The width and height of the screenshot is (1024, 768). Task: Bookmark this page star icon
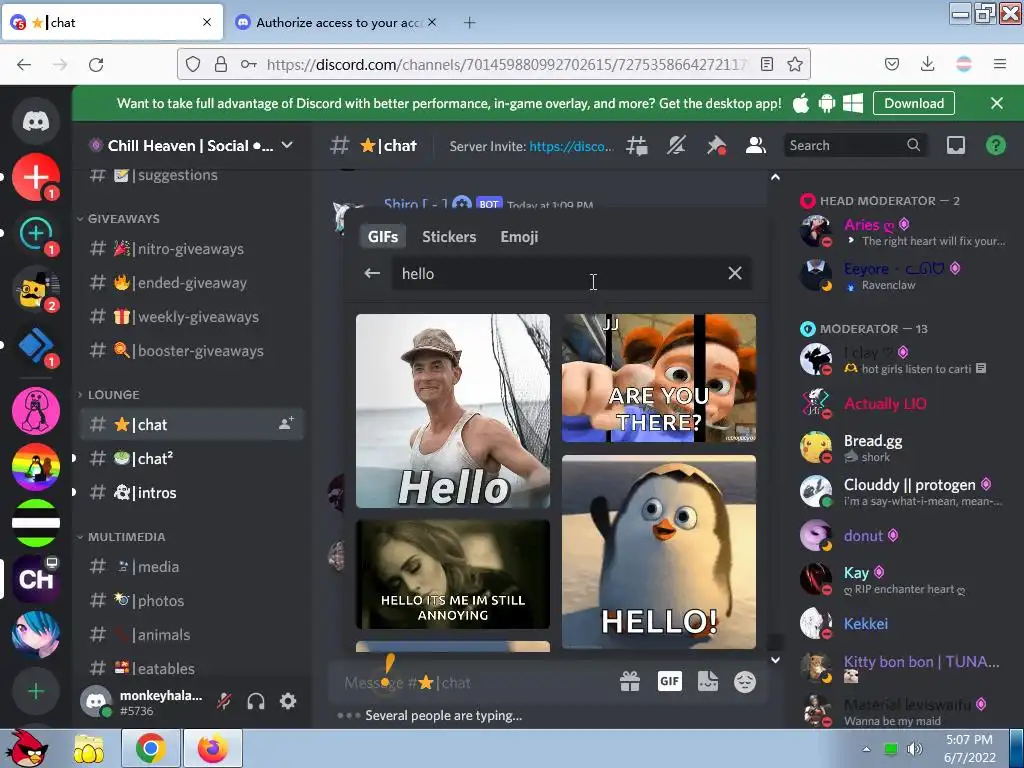coord(795,64)
